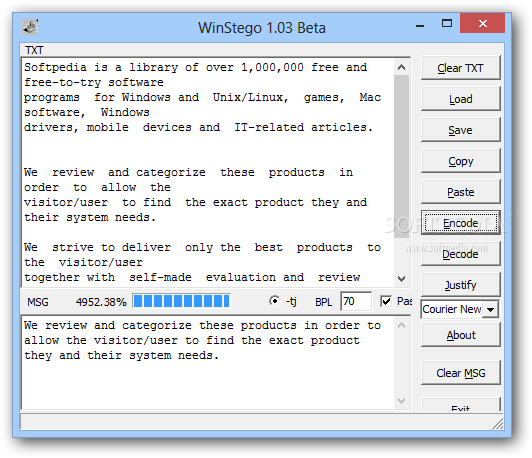Click the Paste button

coord(460,192)
